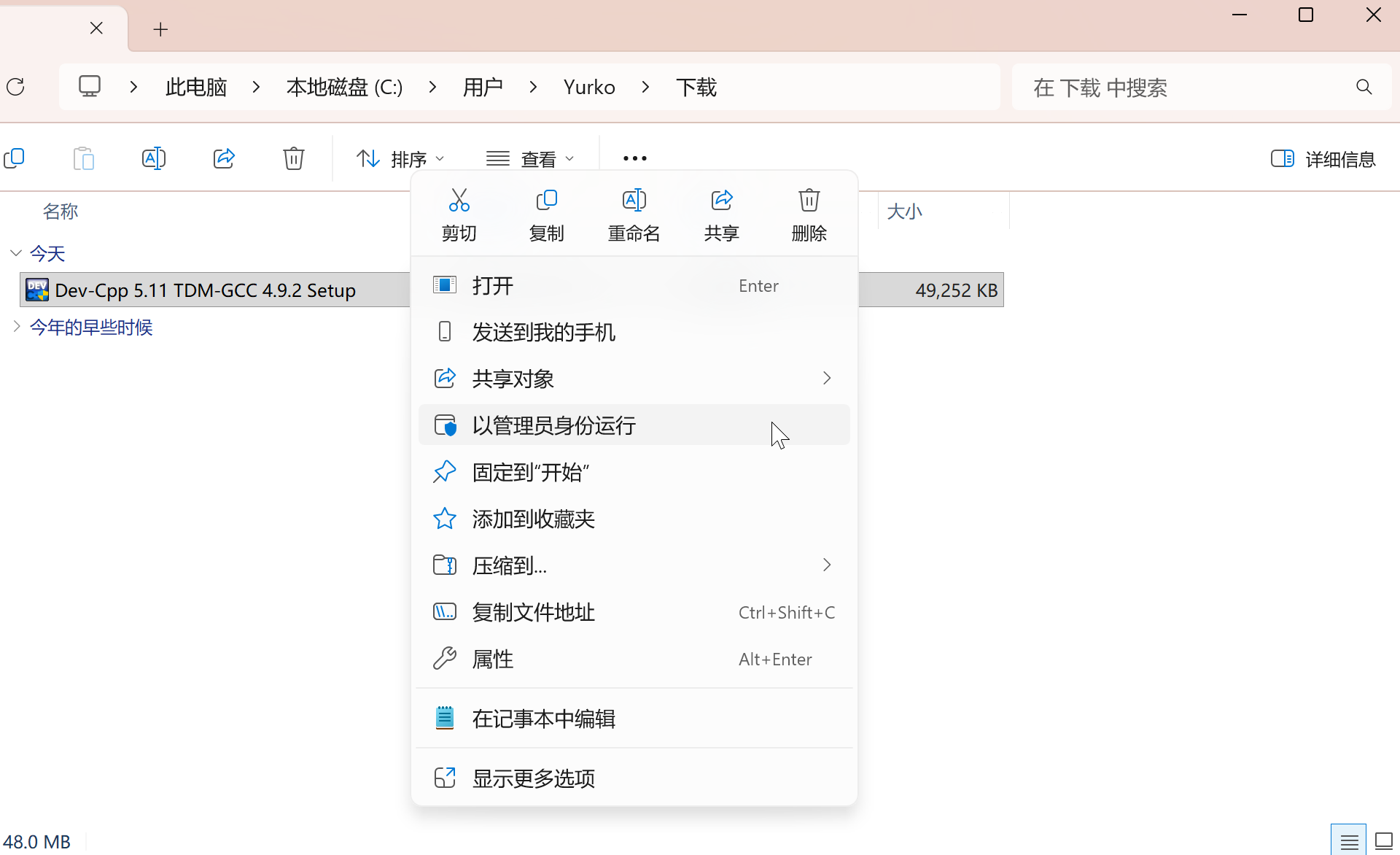Switch to large thumbnails view in status bar

pos(1383,841)
